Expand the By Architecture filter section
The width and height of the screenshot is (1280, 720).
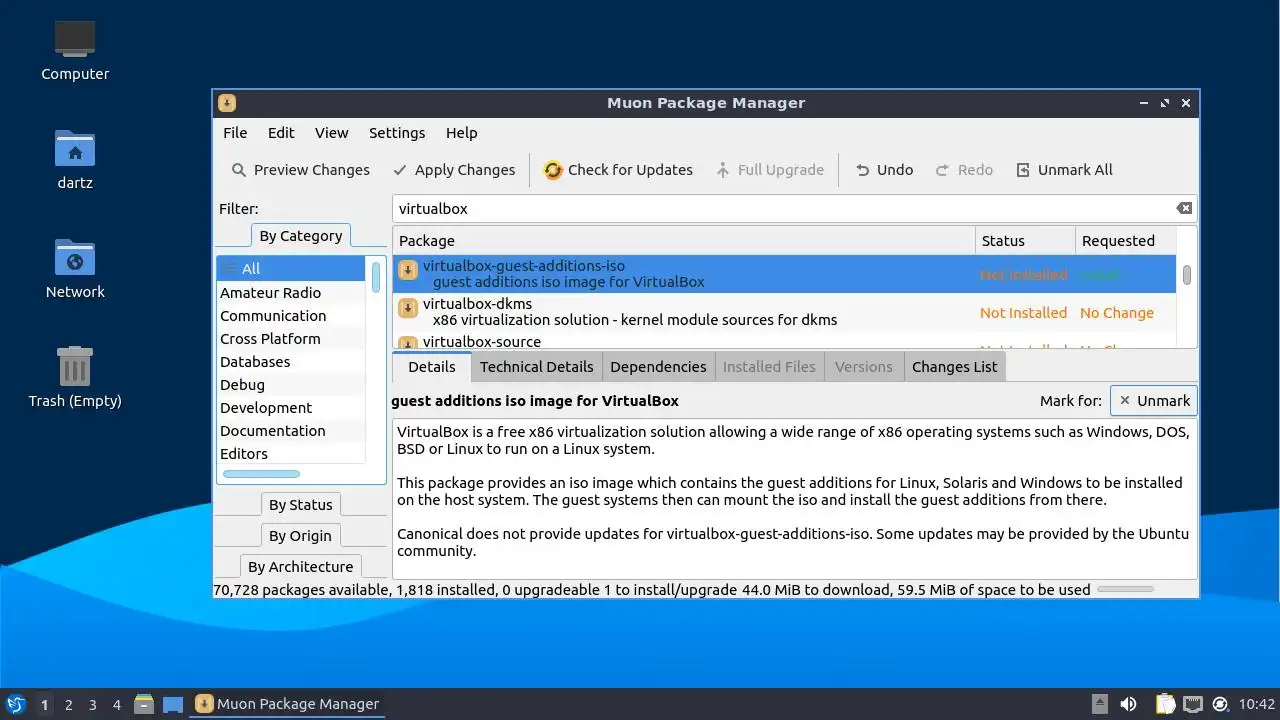300,567
